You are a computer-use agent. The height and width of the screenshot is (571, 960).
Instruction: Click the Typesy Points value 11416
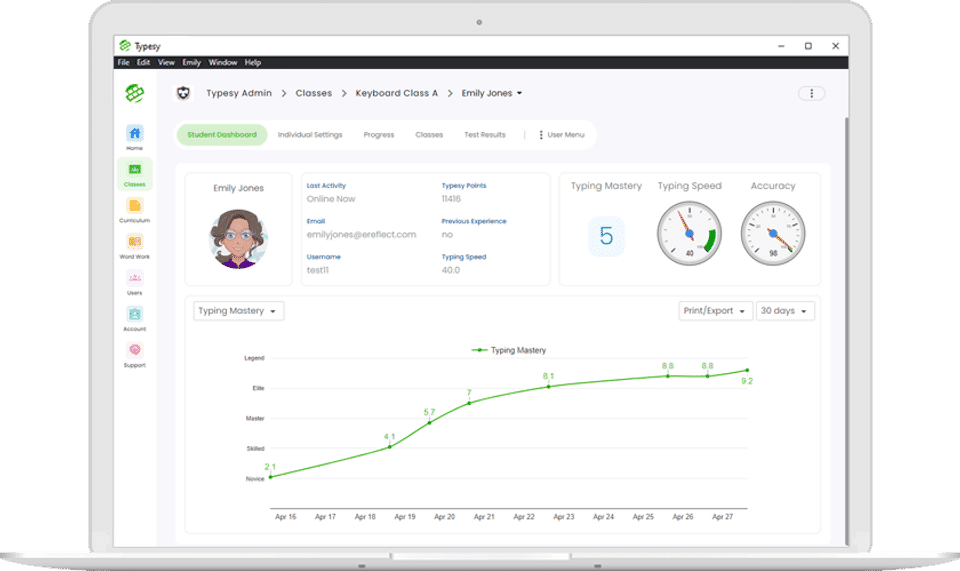tap(451, 199)
